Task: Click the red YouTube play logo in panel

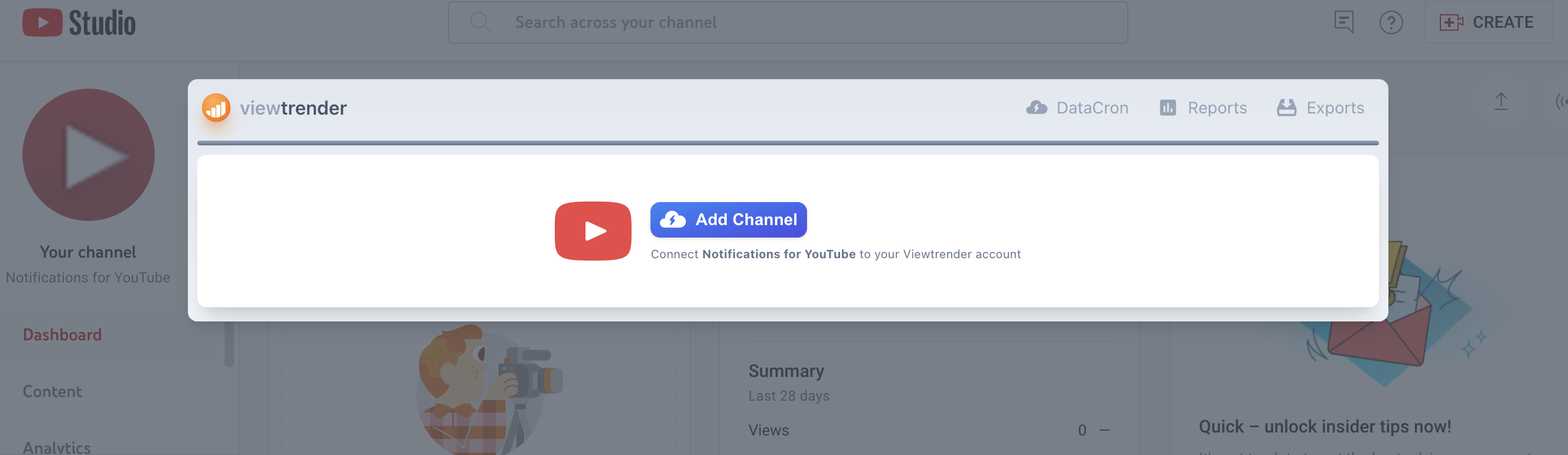Action: point(593,231)
